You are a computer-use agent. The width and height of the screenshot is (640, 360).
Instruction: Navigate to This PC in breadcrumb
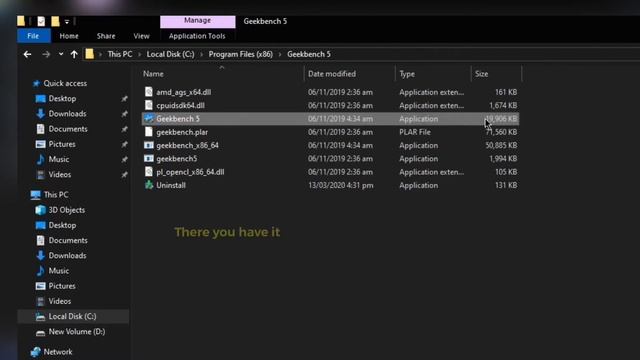[120, 54]
